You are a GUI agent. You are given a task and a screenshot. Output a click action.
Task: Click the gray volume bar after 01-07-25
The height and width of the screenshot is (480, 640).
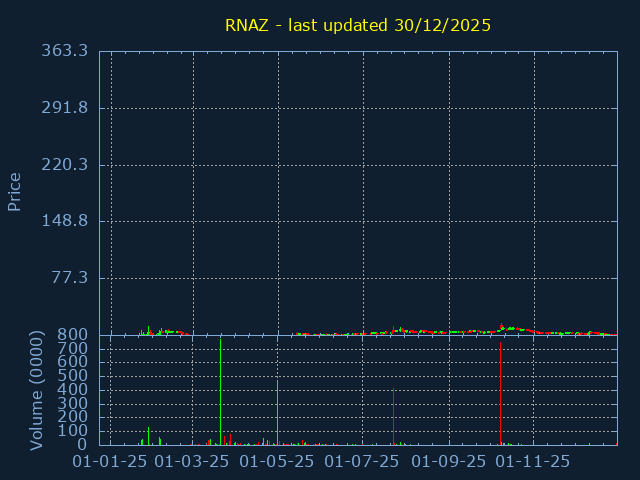click(x=393, y=420)
